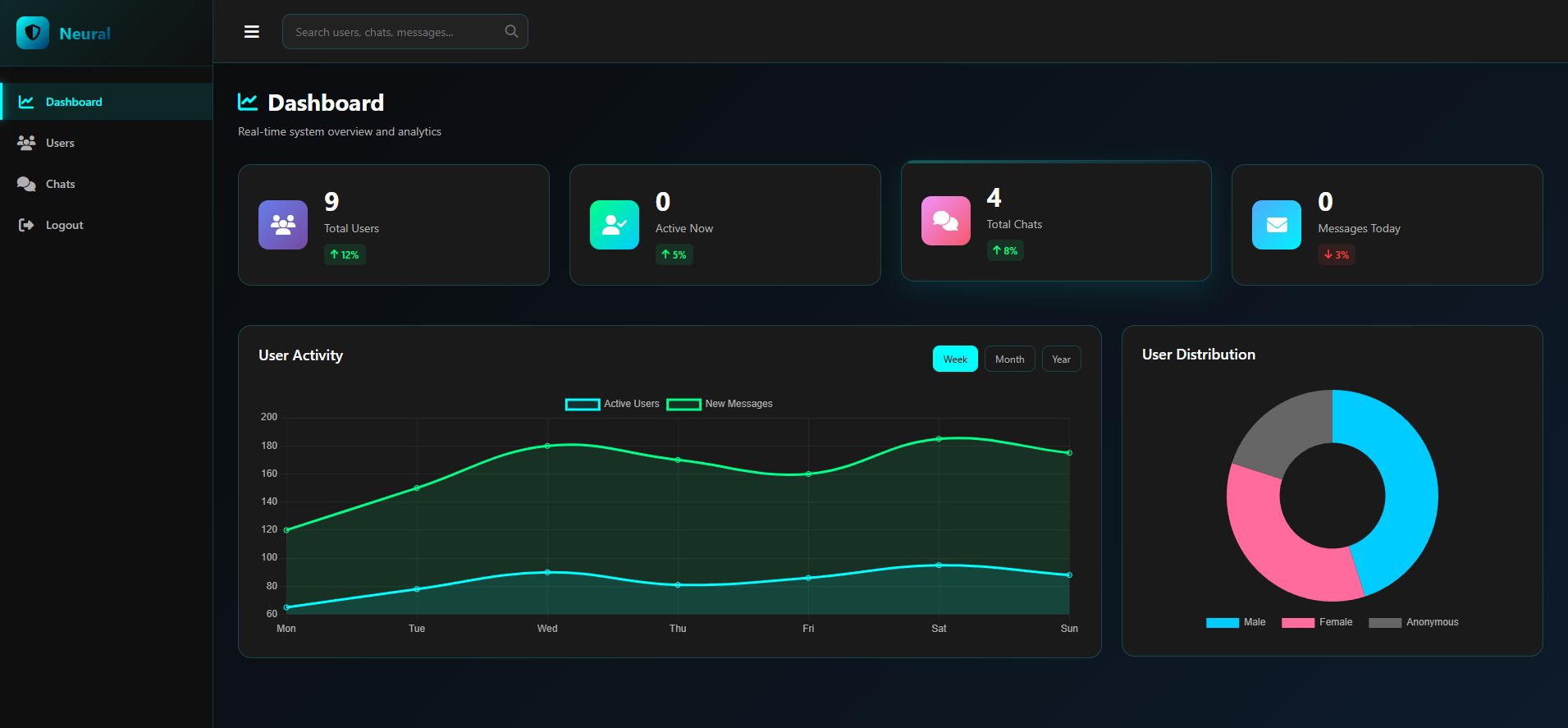Screen dimensions: 1568x728
Task: Click the Sat label on the x-axis
Action: coord(939,629)
